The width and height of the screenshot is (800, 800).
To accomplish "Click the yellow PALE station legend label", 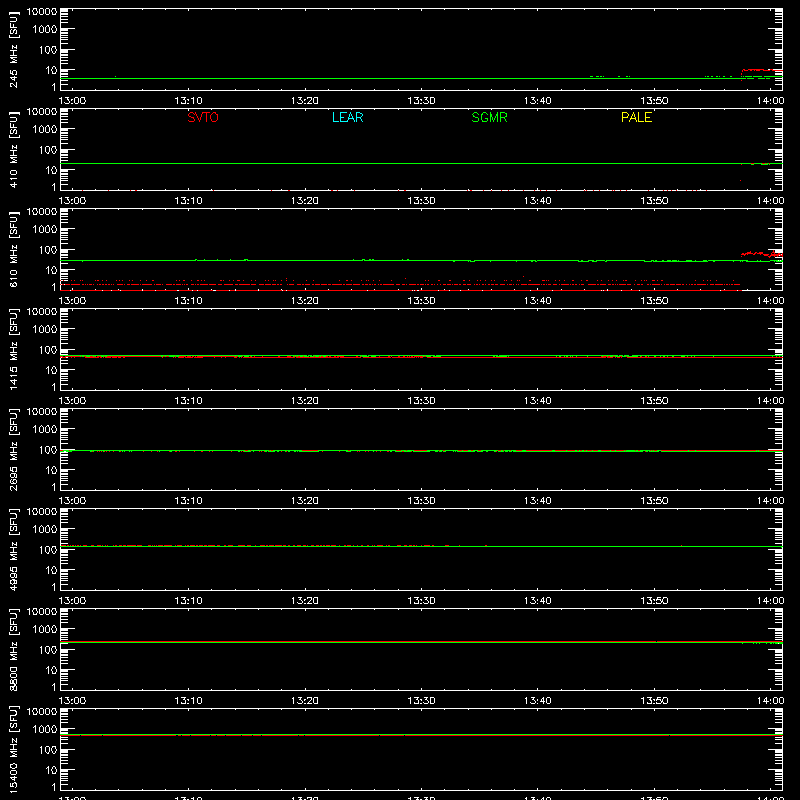I will 636,117.
